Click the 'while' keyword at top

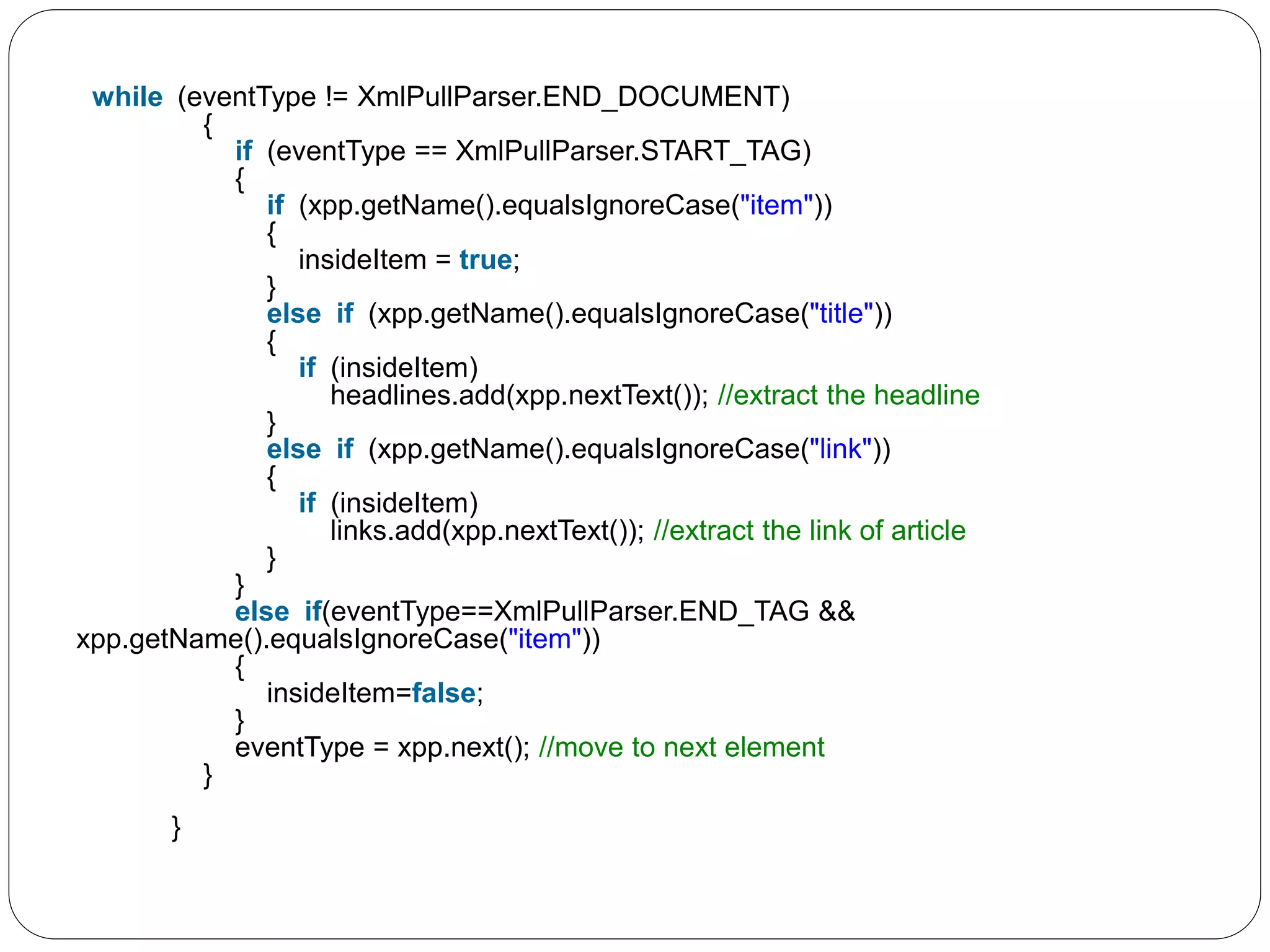coord(127,97)
